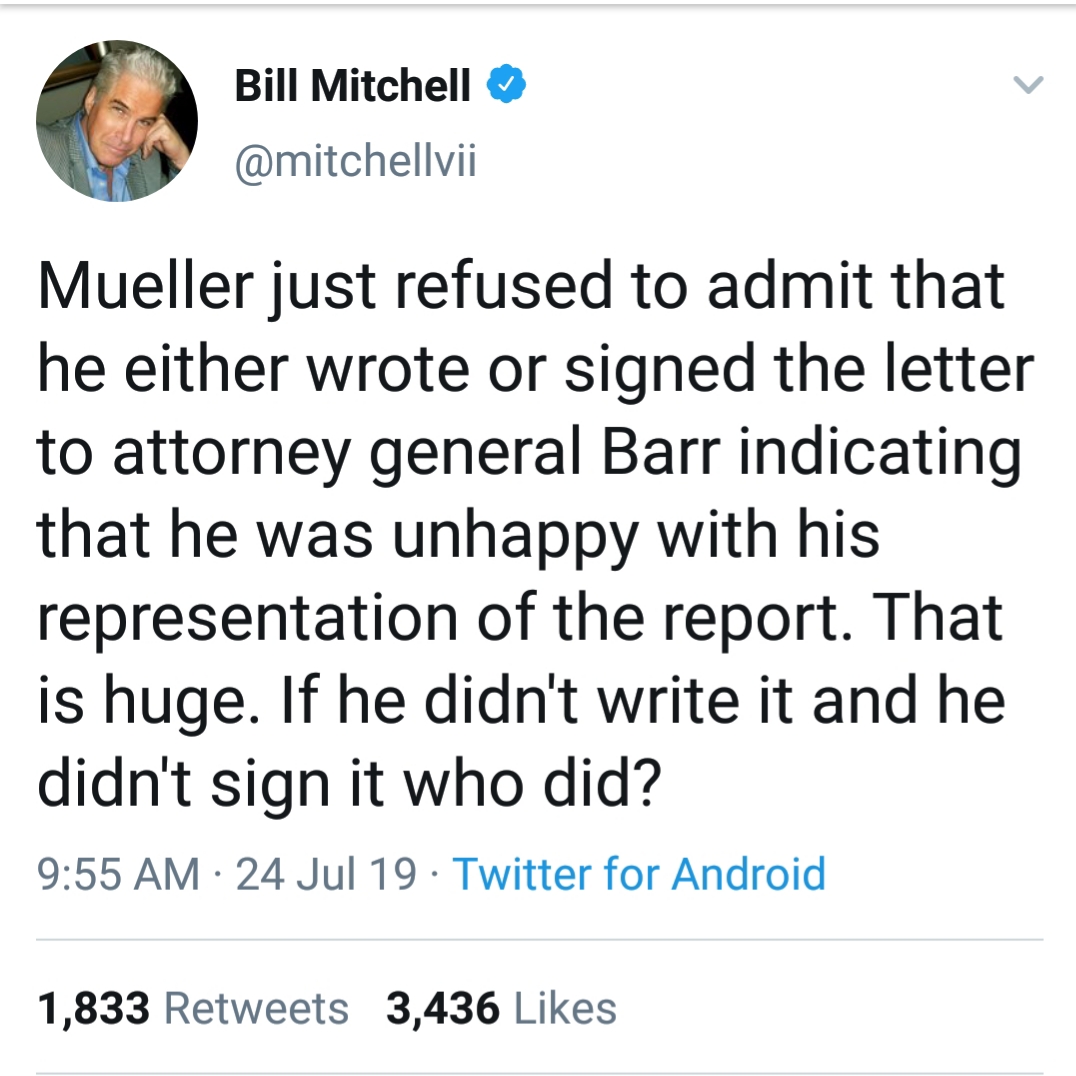The height and width of the screenshot is (1076, 1076).
Task: Click the question 'who did?' text
Action: 533,783
